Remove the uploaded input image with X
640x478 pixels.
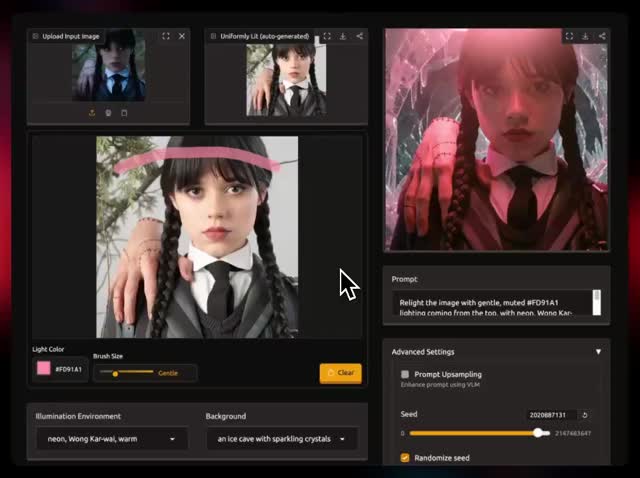click(182, 36)
